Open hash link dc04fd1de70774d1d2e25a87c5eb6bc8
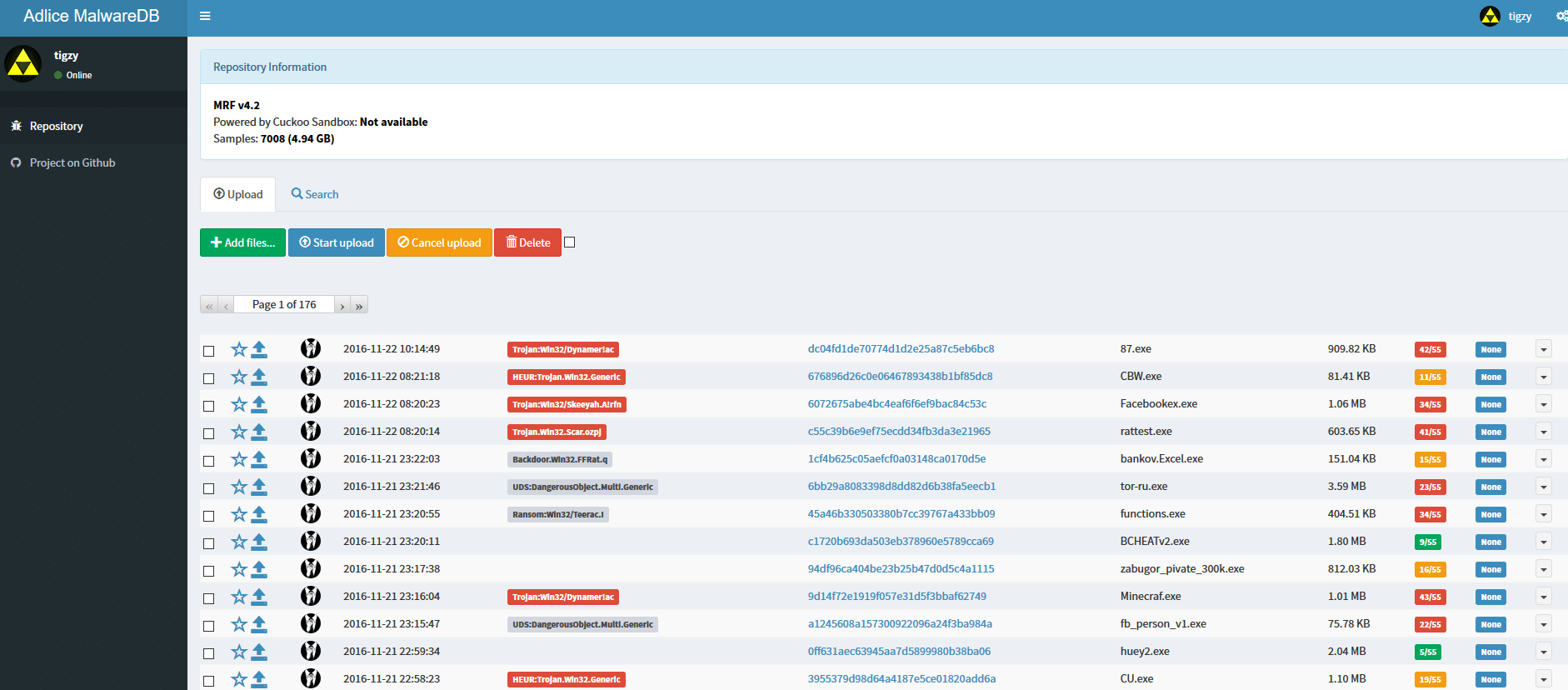The width and height of the screenshot is (1568, 690). click(901, 349)
